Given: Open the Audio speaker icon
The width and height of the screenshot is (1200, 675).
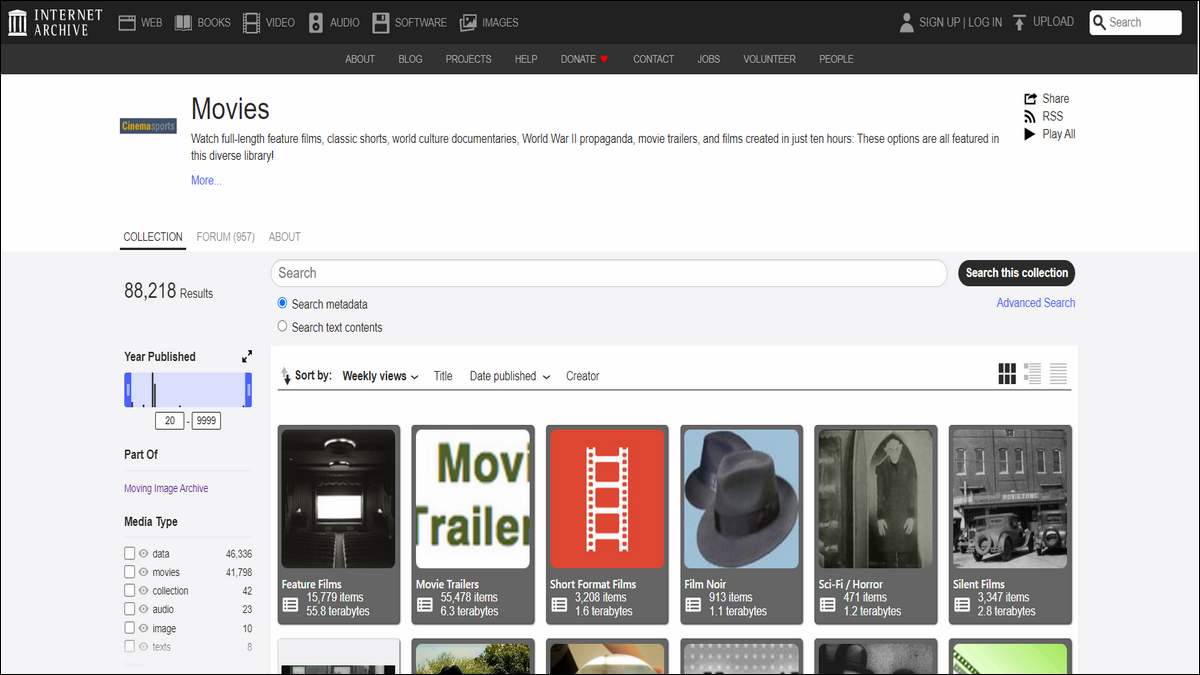Looking at the screenshot, I should coord(316,22).
